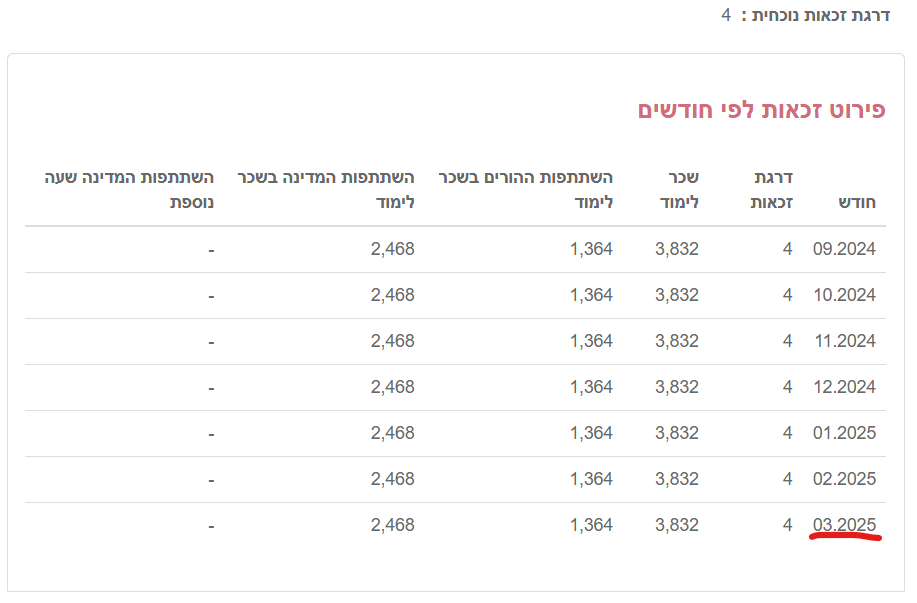The width and height of the screenshot is (917, 603).
Task: Select parents' share 1,364 in the 12.2024 row
Action: [x=591, y=387]
